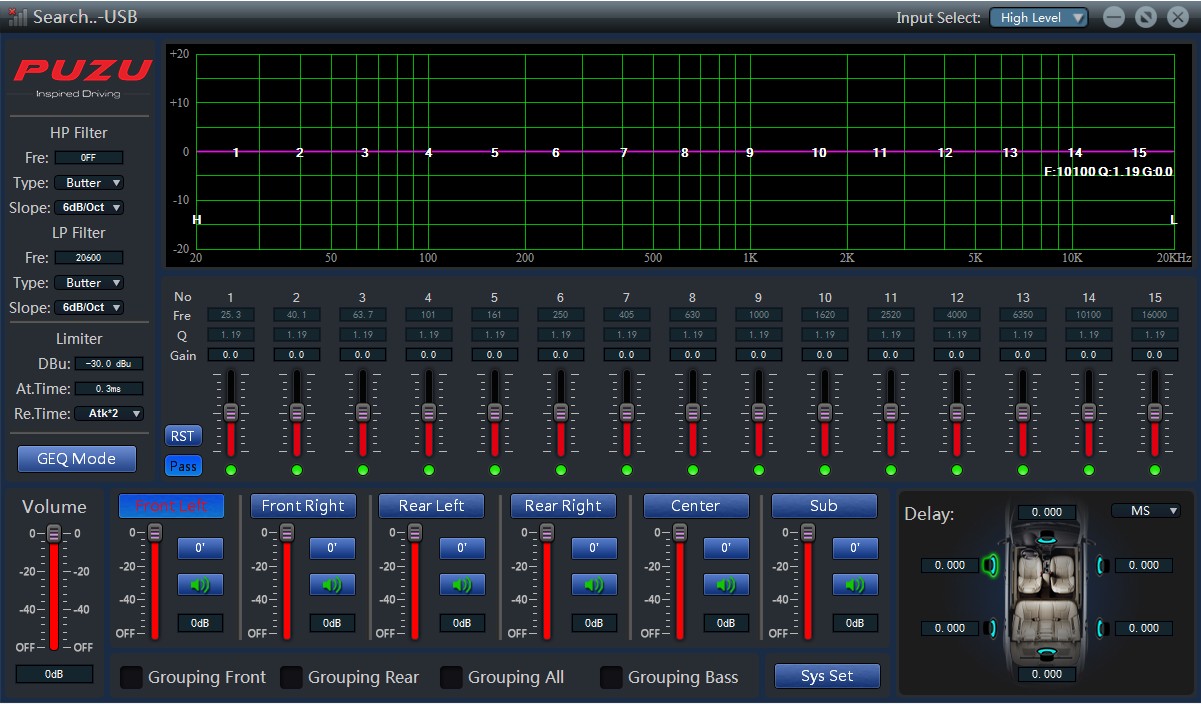Mute the Center channel speaker
The height and width of the screenshot is (704, 1201).
pos(726,585)
